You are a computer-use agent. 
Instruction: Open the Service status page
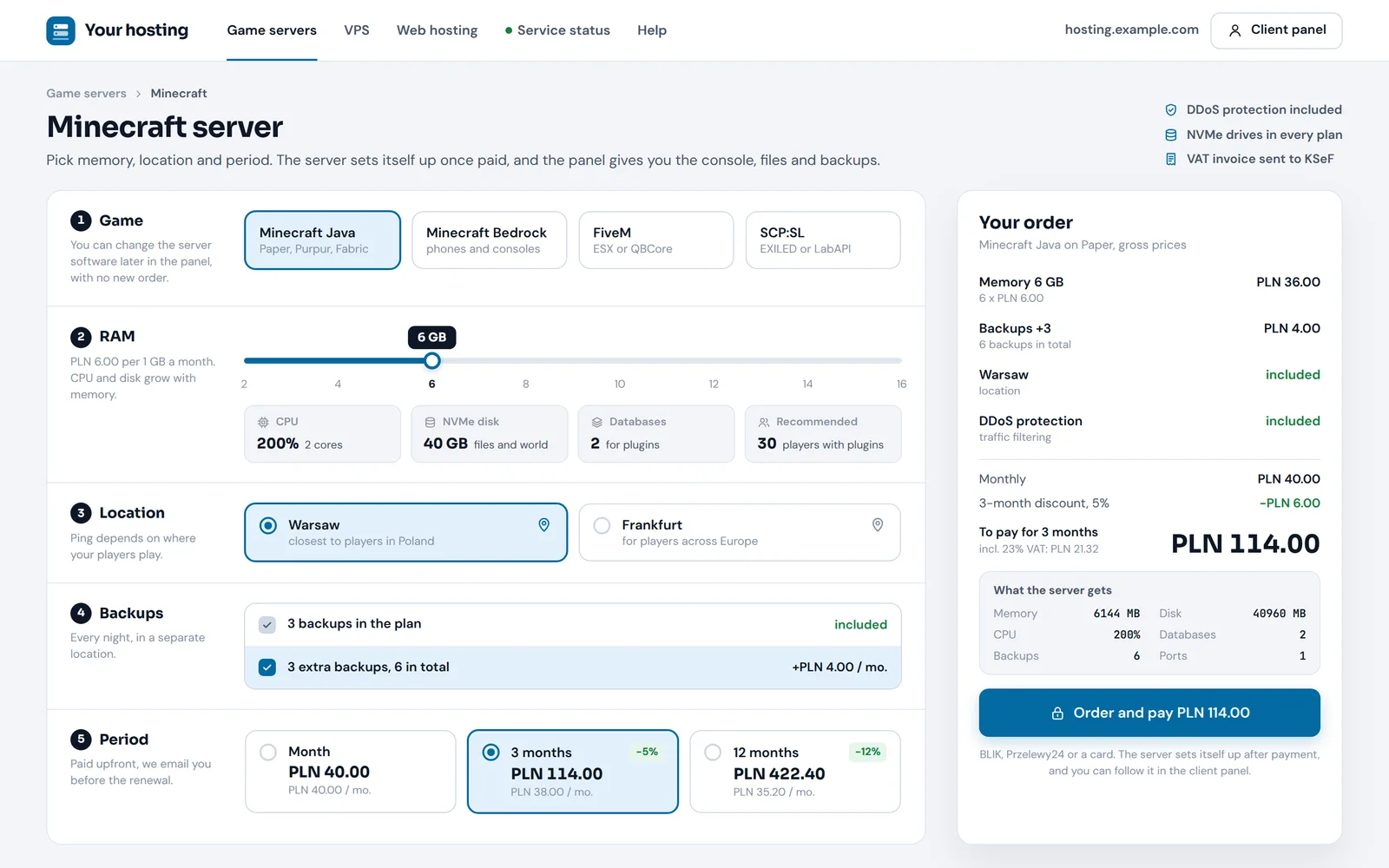[x=557, y=30]
